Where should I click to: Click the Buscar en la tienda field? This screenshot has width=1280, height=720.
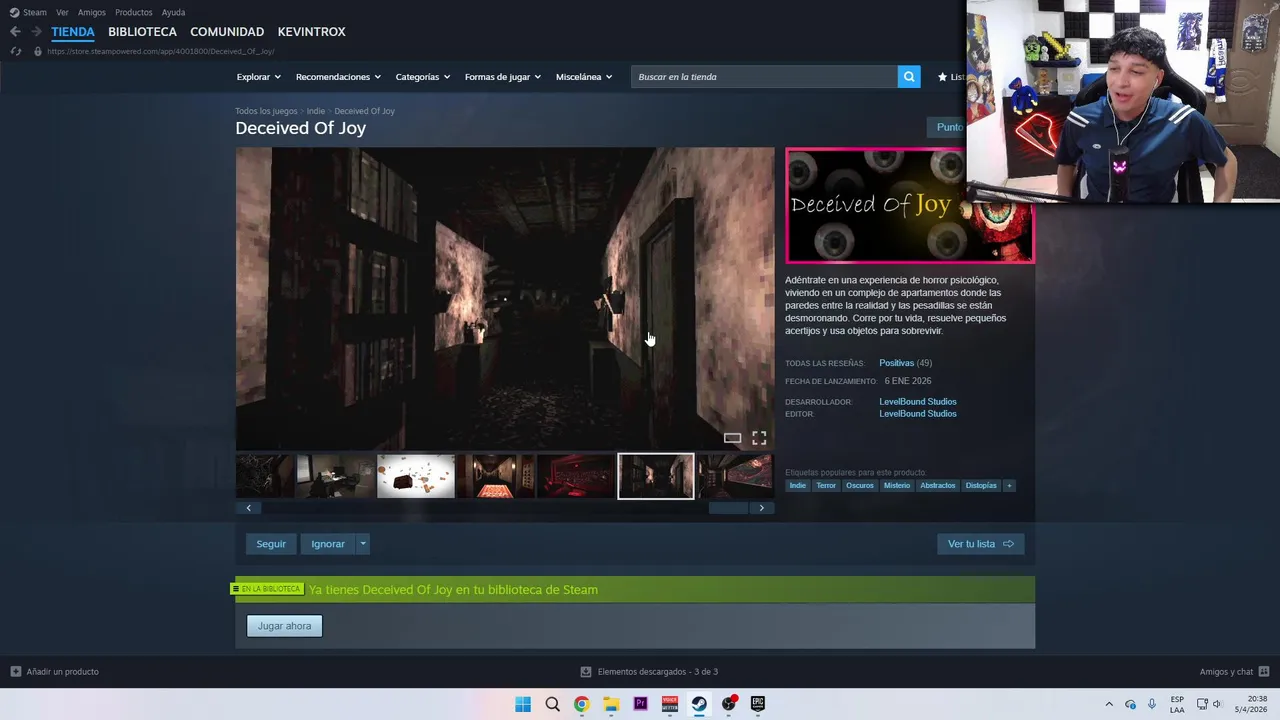tap(764, 77)
